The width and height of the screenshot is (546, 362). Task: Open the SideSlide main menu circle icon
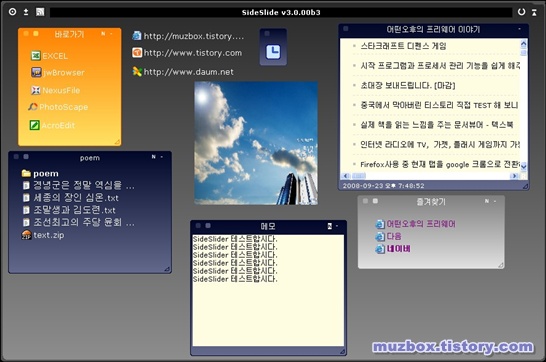(x=13, y=12)
